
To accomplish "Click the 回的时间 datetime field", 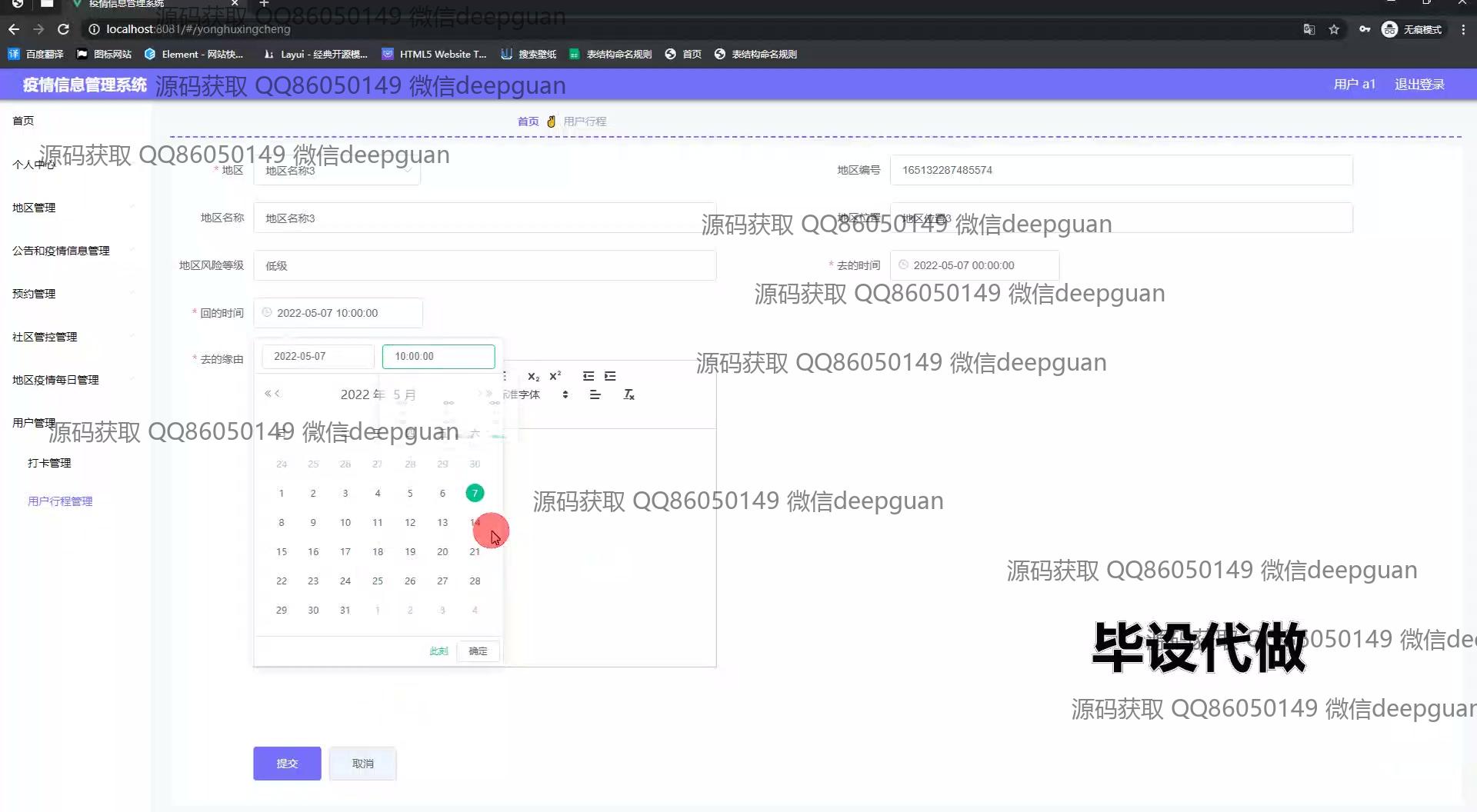I will 338,313.
